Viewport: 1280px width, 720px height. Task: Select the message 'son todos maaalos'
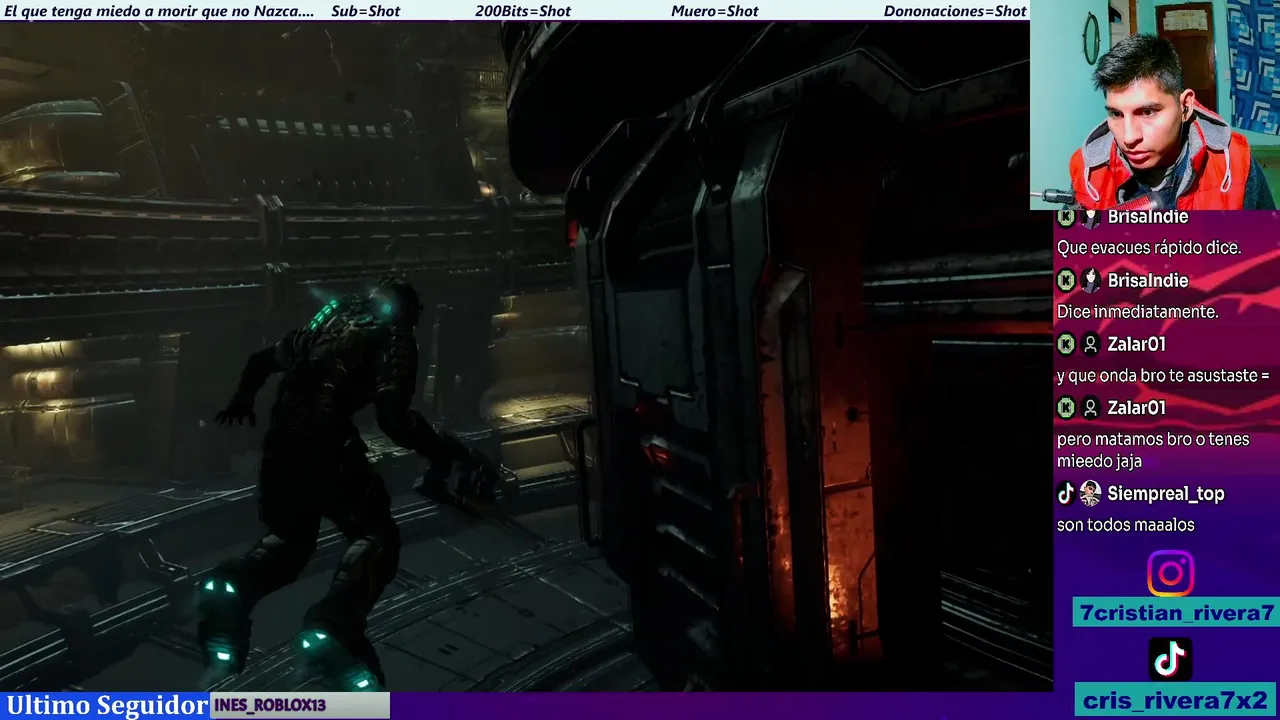[x=1126, y=525]
